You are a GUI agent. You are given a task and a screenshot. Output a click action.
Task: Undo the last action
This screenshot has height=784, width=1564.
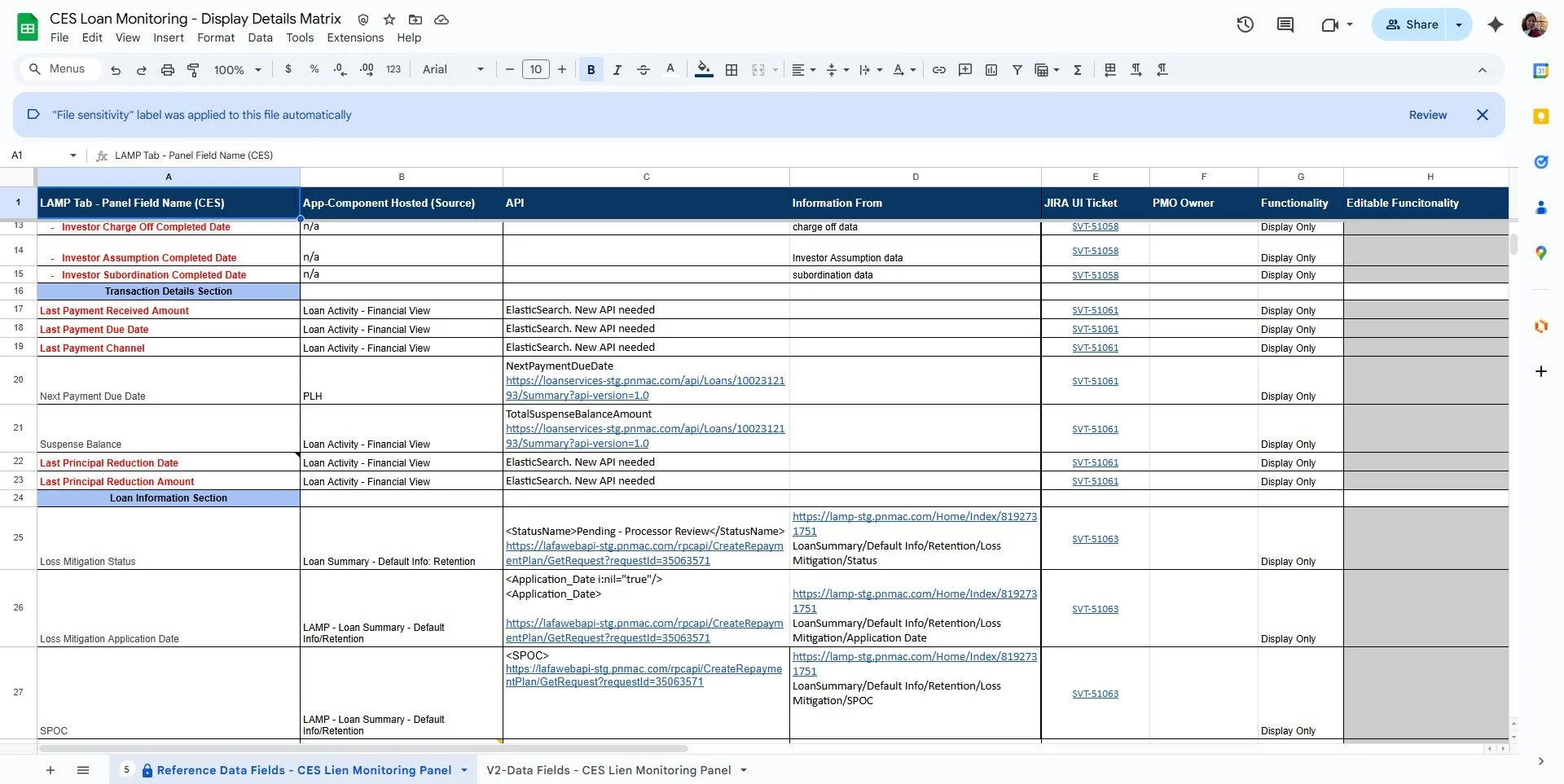[116, 70]
